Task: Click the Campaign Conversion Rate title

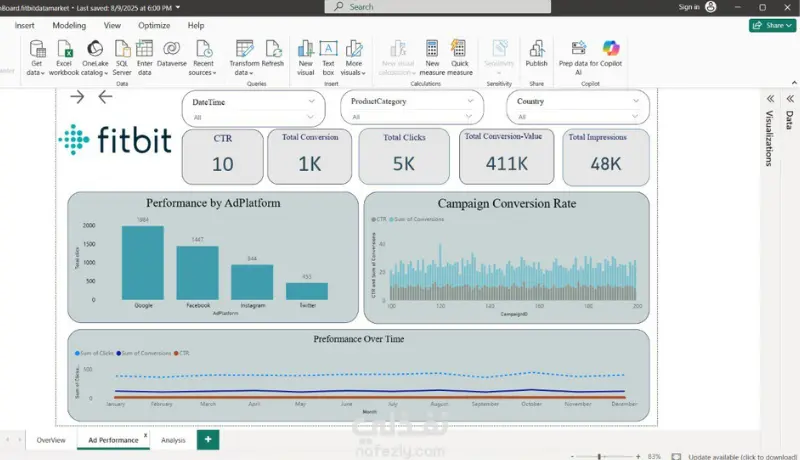Action: click(507, 203)
